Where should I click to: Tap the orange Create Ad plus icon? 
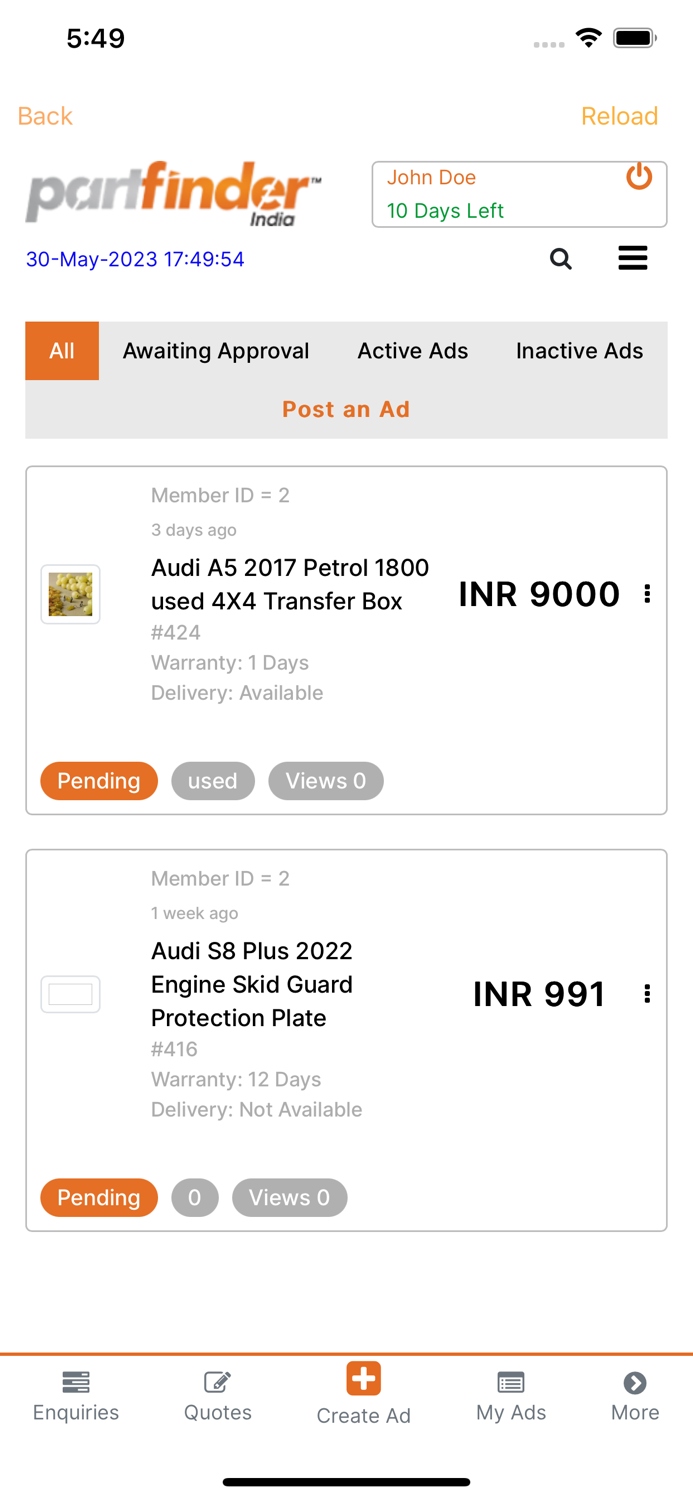click(363, 1376)
